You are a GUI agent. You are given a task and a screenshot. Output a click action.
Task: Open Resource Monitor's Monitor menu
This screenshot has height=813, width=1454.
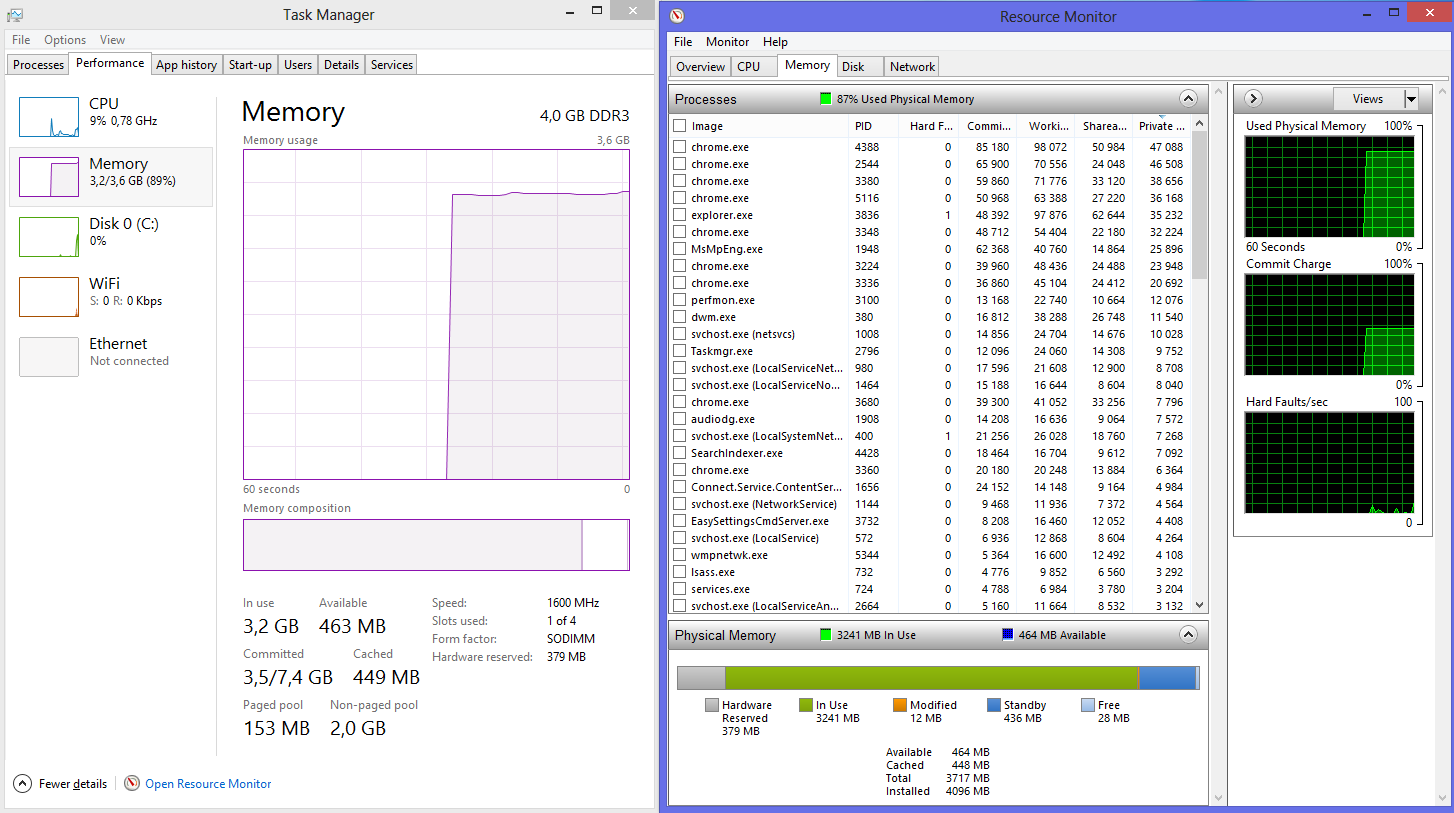(x=727, y=42)
